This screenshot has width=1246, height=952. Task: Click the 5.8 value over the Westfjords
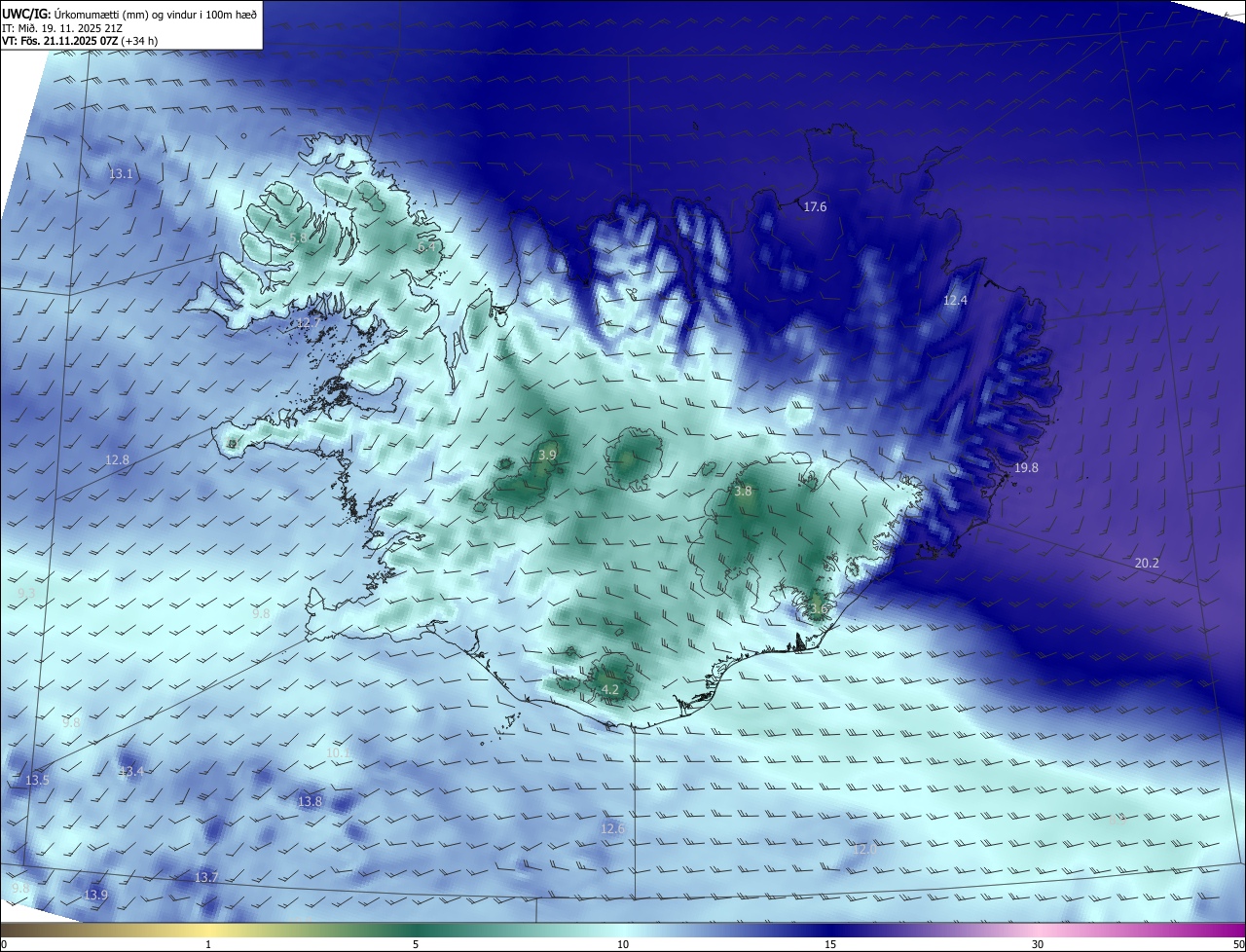click(298, 238)
